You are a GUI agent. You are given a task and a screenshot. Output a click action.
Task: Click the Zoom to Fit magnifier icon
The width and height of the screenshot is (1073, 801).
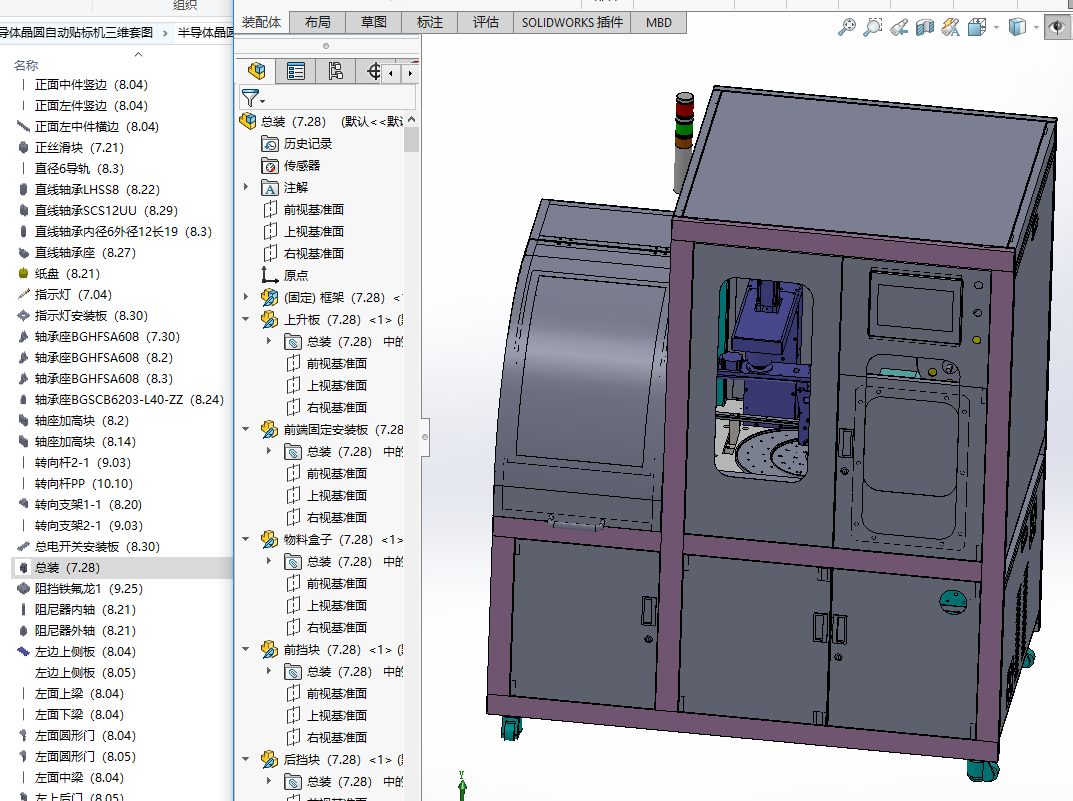pyautogui.click(x=847, y=28)
